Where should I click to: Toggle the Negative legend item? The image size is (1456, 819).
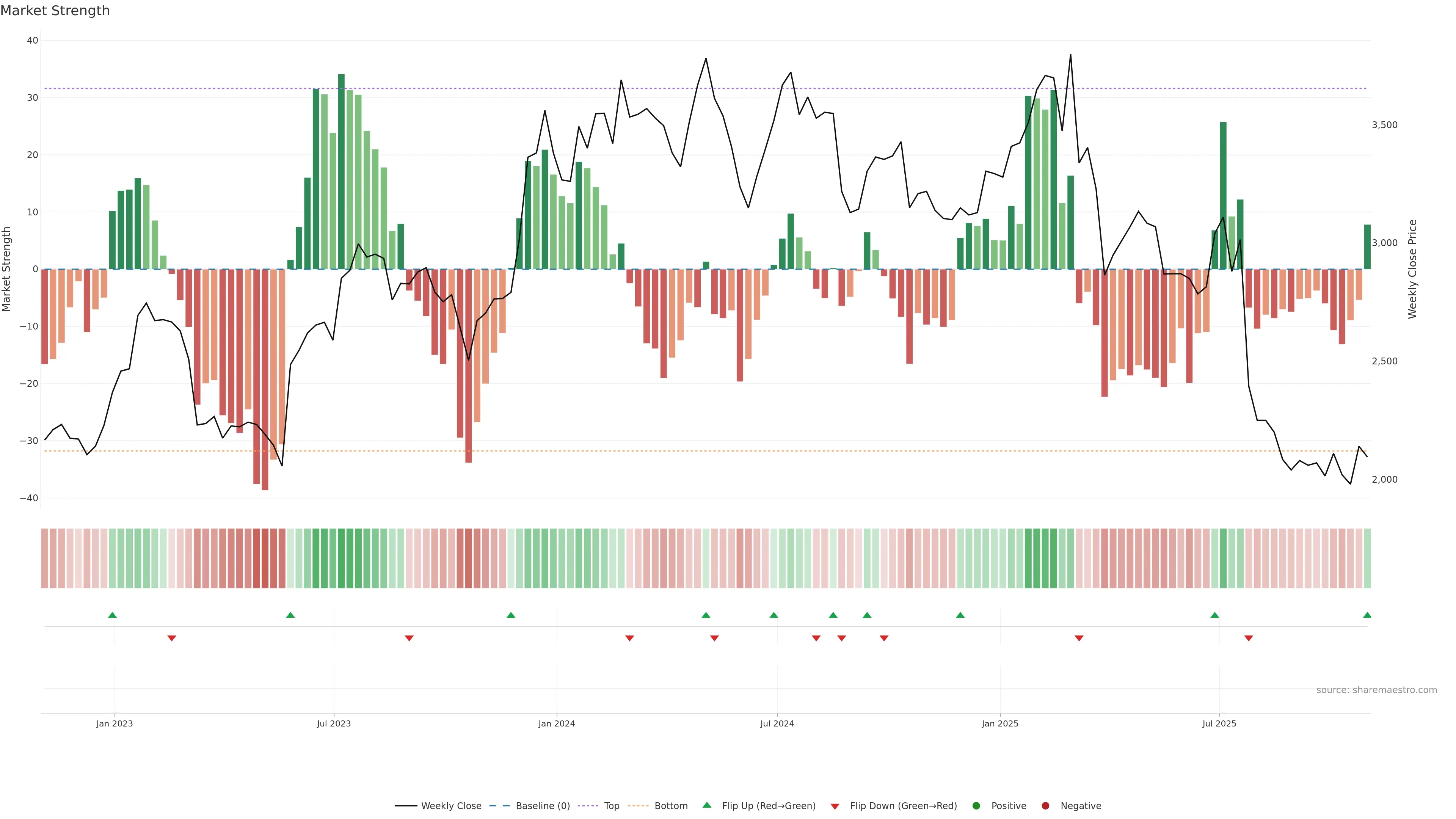click(x=1080, y=806)
